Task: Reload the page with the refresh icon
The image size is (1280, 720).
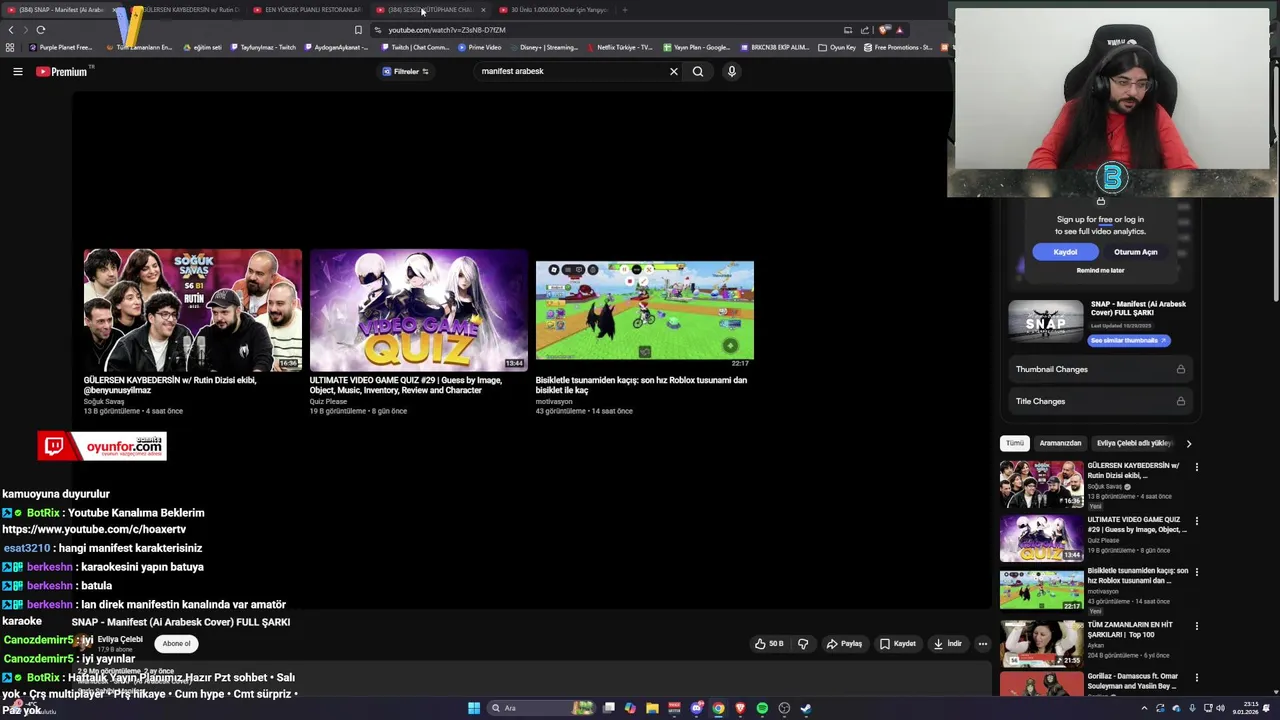Action: coord(41,30)
